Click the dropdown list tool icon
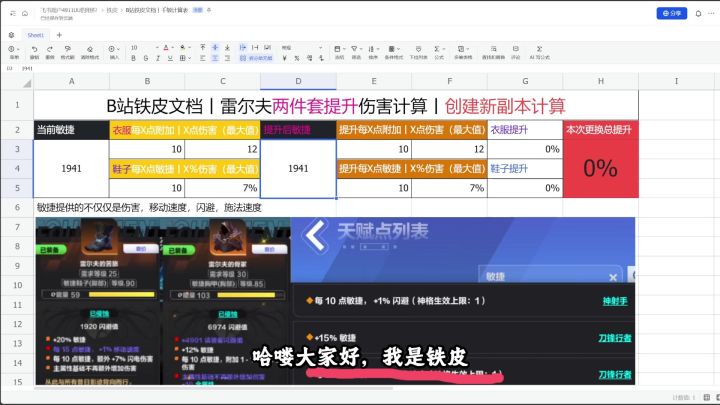This screenshot has height=405, width=720. (418, 51)
